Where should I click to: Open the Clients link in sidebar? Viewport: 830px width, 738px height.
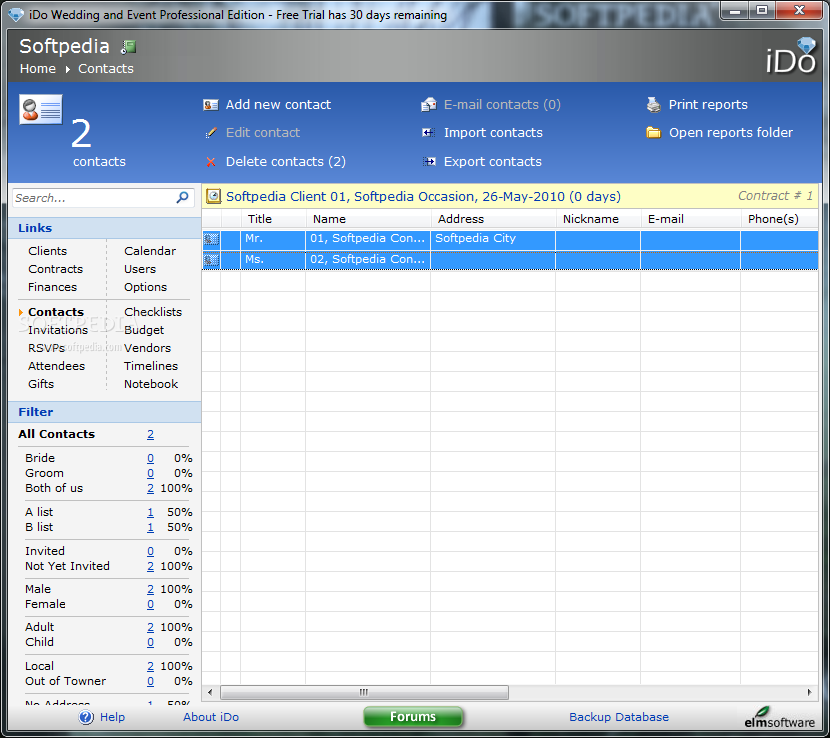tap(48, 251)
